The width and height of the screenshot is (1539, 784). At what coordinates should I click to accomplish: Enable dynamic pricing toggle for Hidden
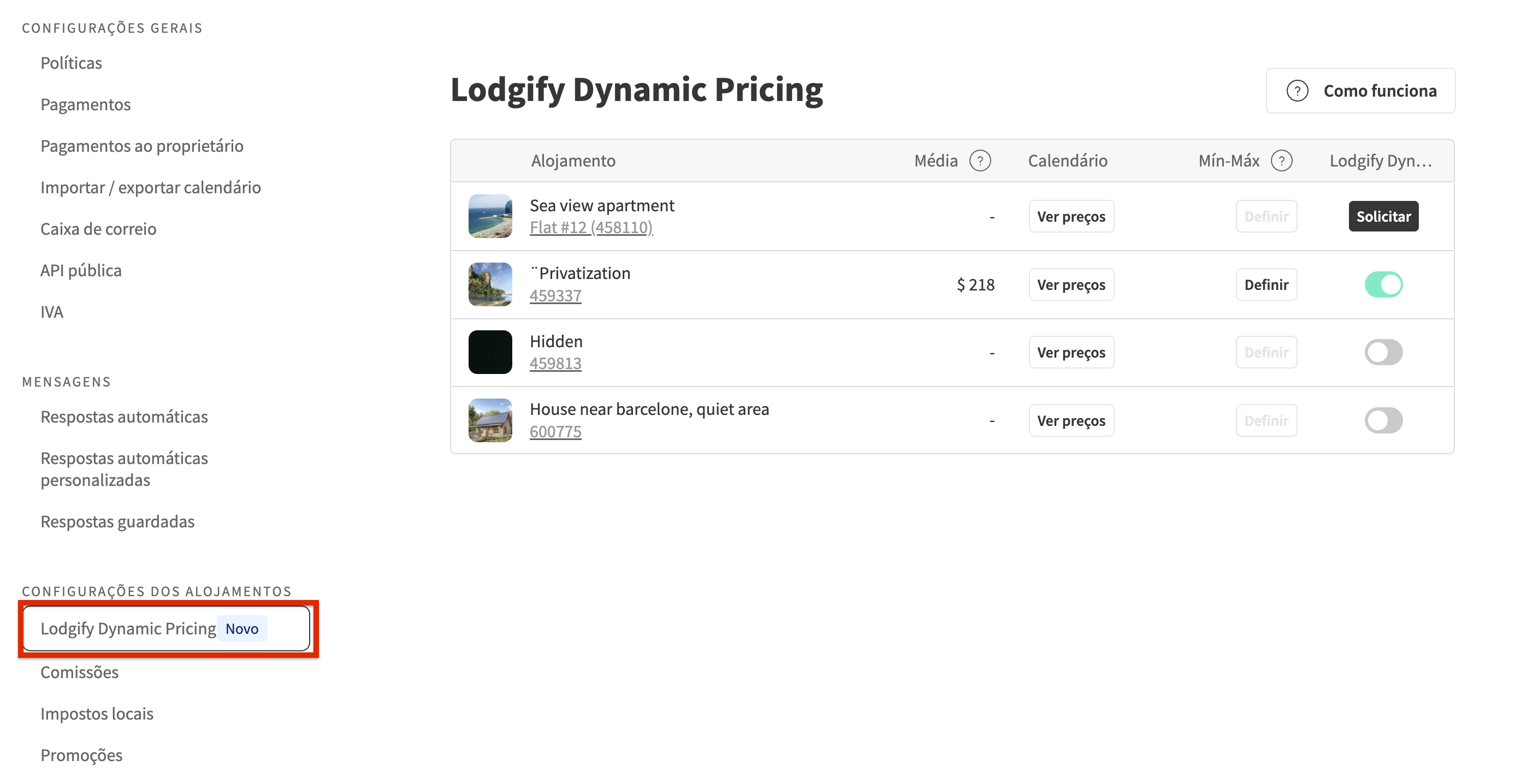pos(1384,352)
